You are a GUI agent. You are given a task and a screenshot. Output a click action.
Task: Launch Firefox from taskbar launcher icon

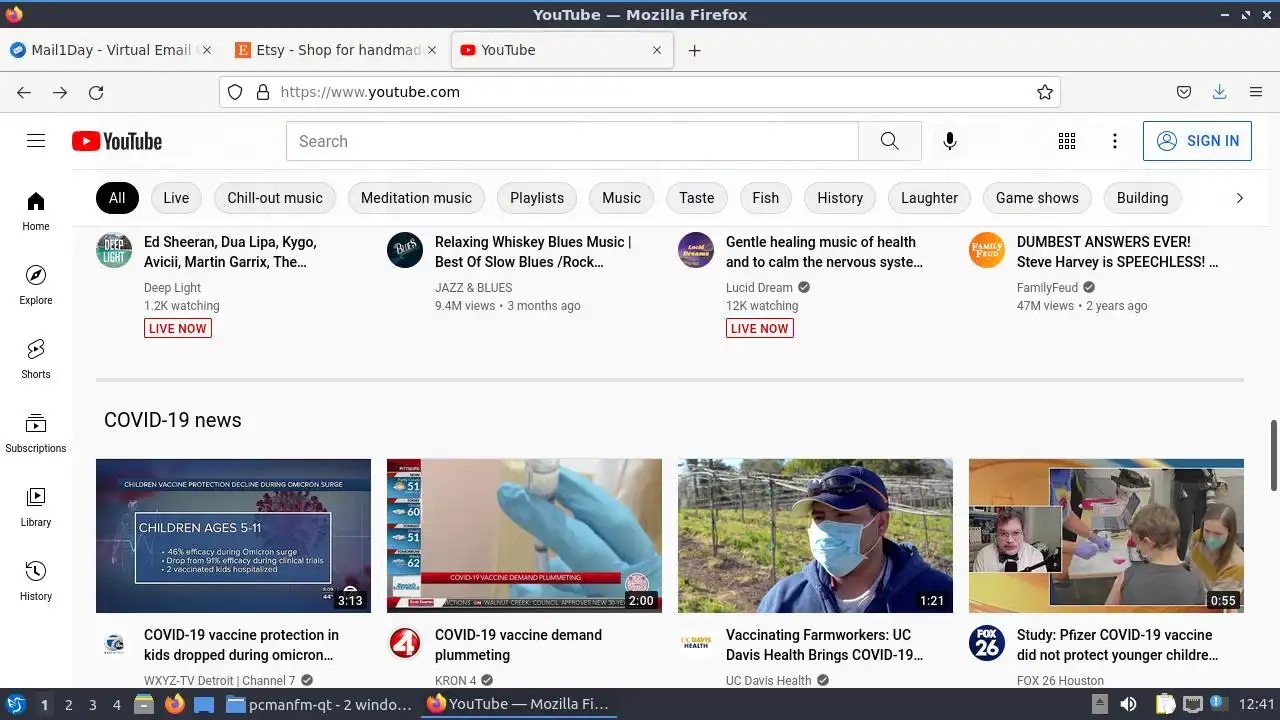[x=175, y=705]
